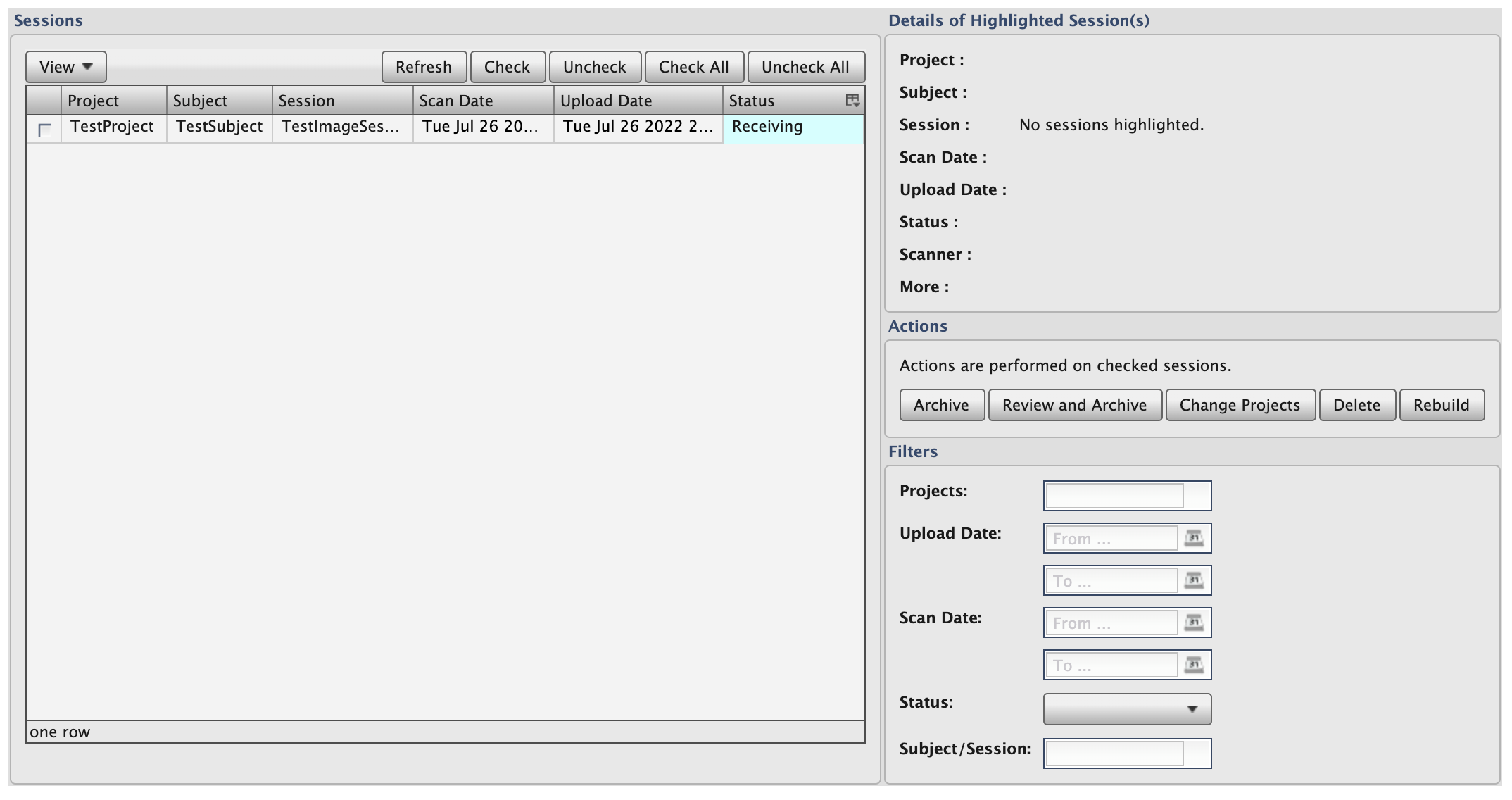Sort table by Scan Date column
Image resolution: width=1512 pixels, height=800 pixels.
tap(483, 101)
